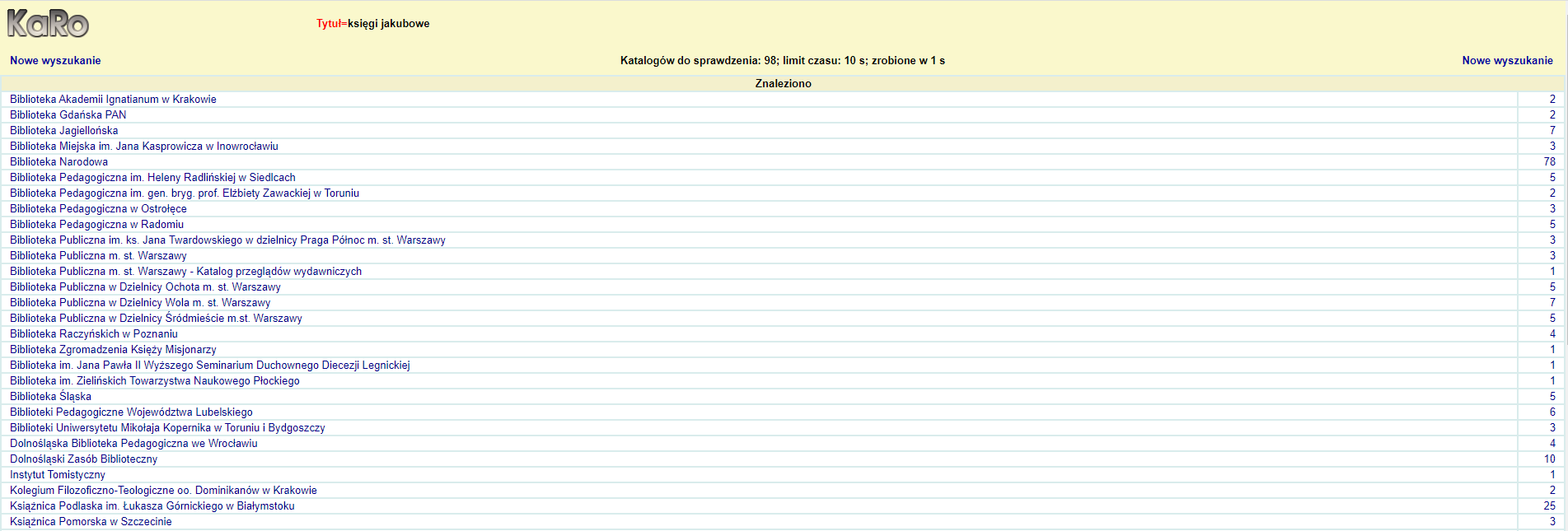Open Kolegium Filozoficzno-Teologiczne oo. Dominikanów link
1568x531 pixels.
click(163, 490)
